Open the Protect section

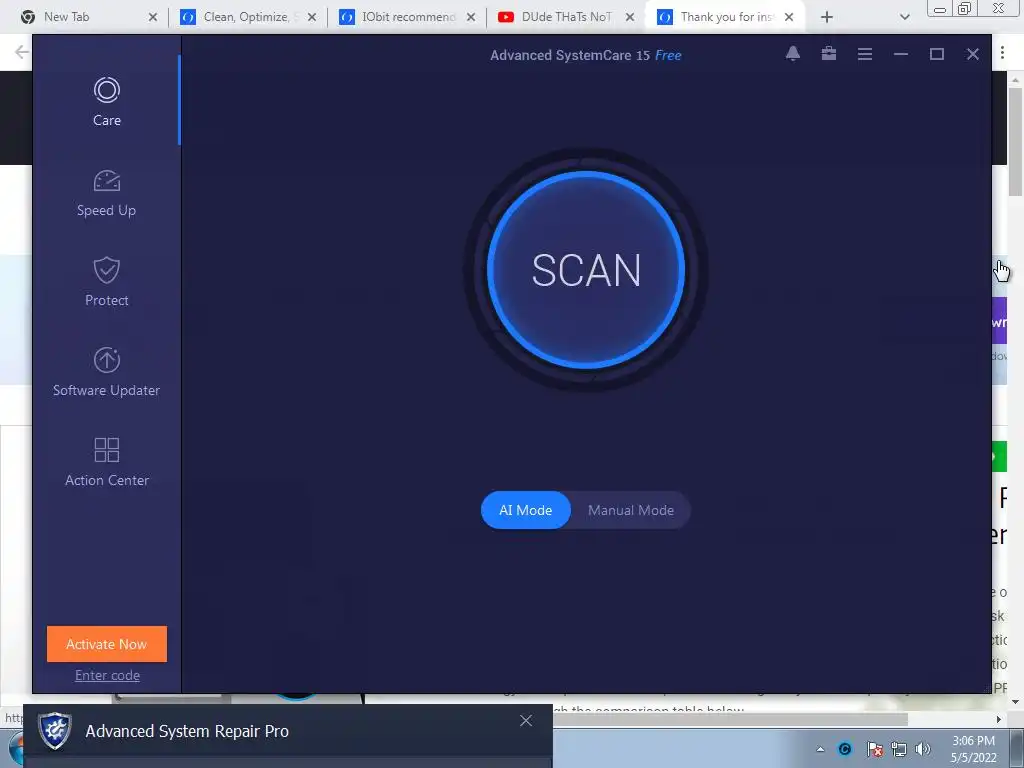click(x=106, y=282)
